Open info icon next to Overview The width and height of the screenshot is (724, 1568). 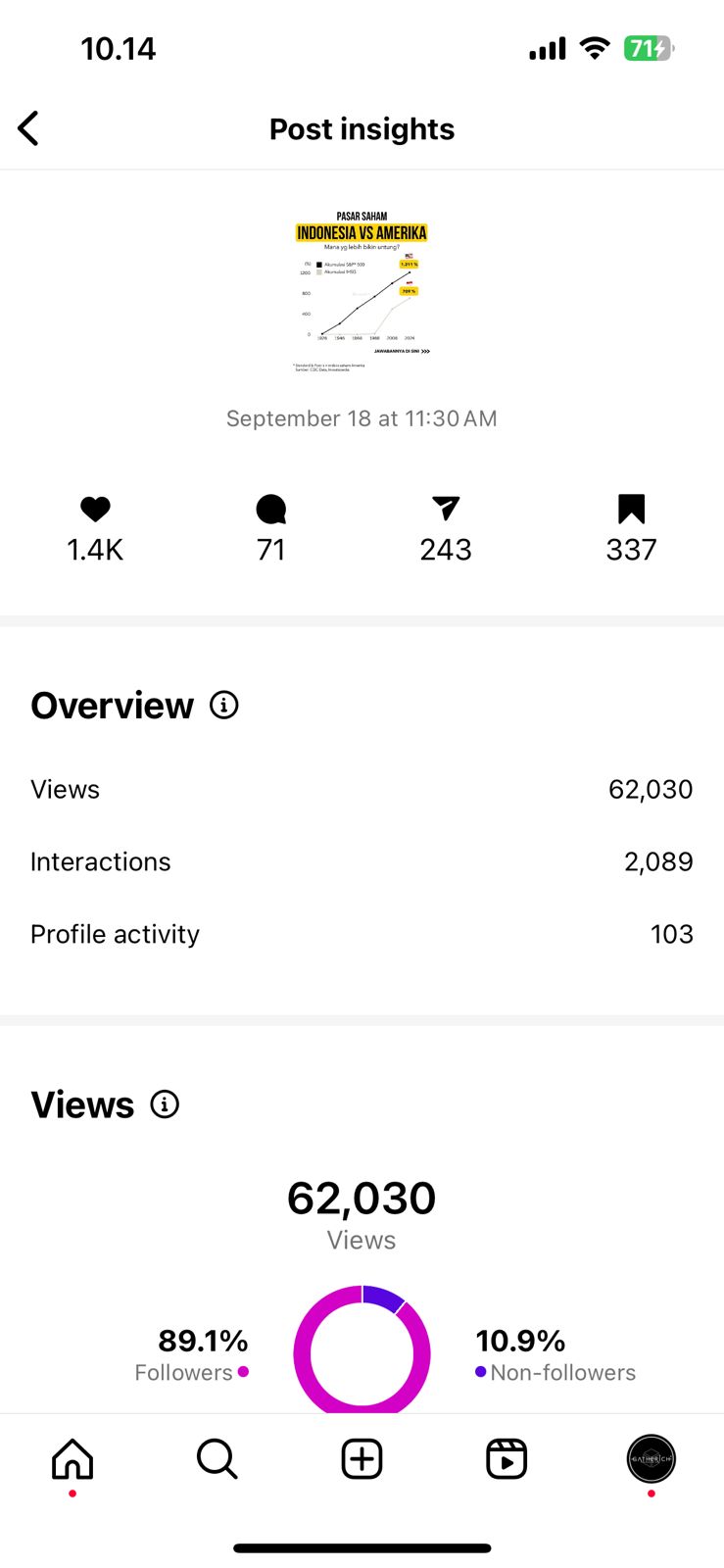tap(224, 705)
